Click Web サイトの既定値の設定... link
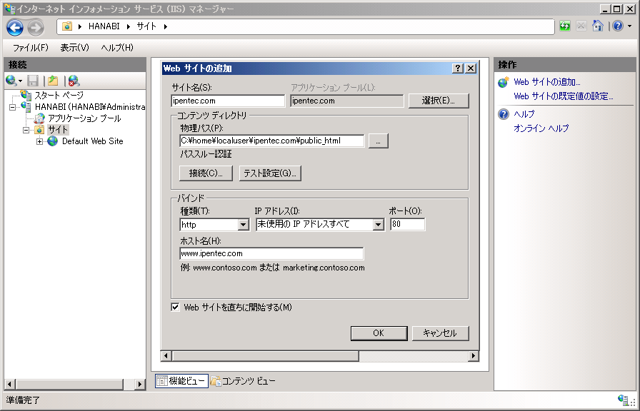 [563, 96]
